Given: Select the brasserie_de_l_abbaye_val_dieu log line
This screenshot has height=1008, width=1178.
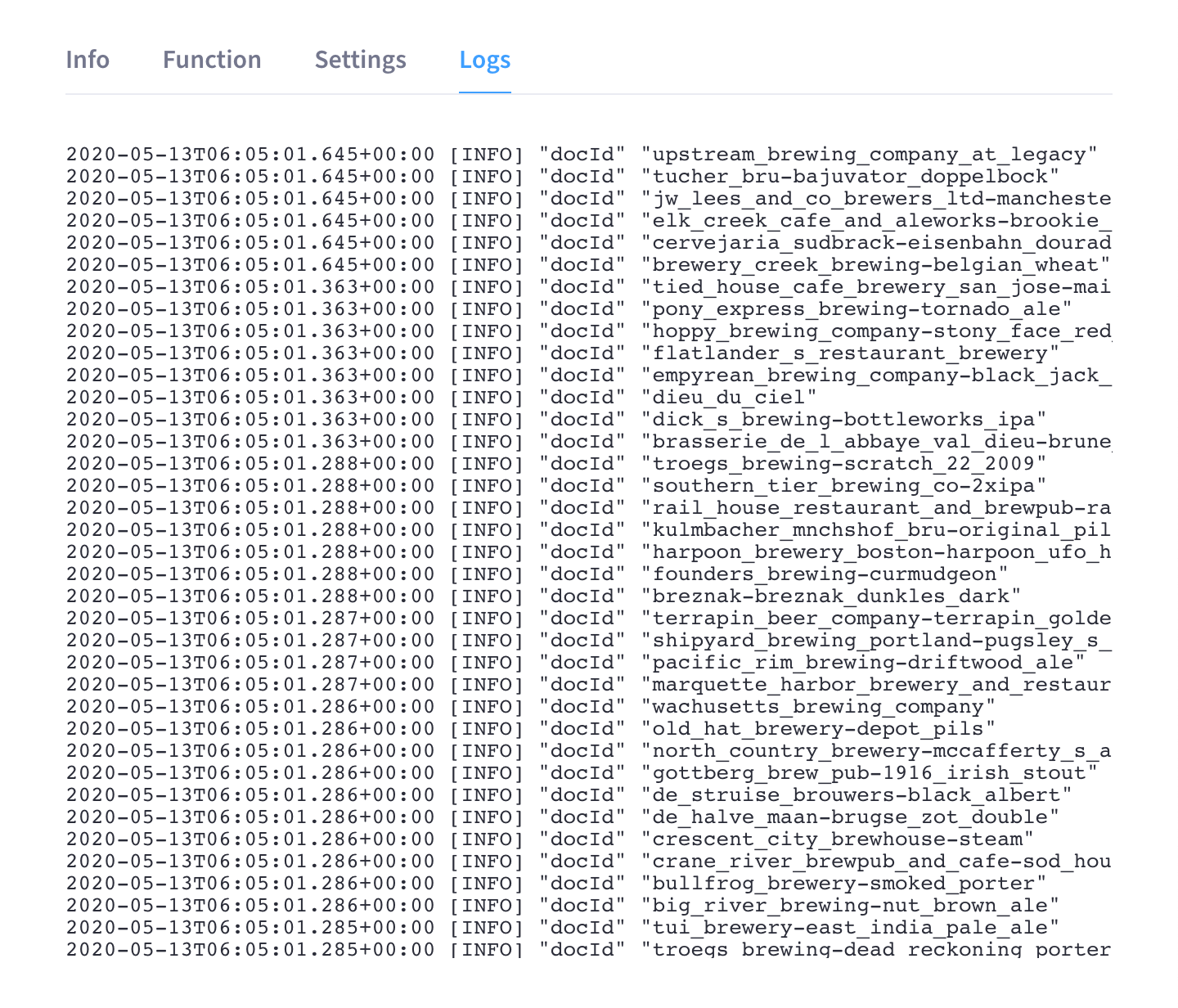Looking at the screenshot, I should click(589, 442).
